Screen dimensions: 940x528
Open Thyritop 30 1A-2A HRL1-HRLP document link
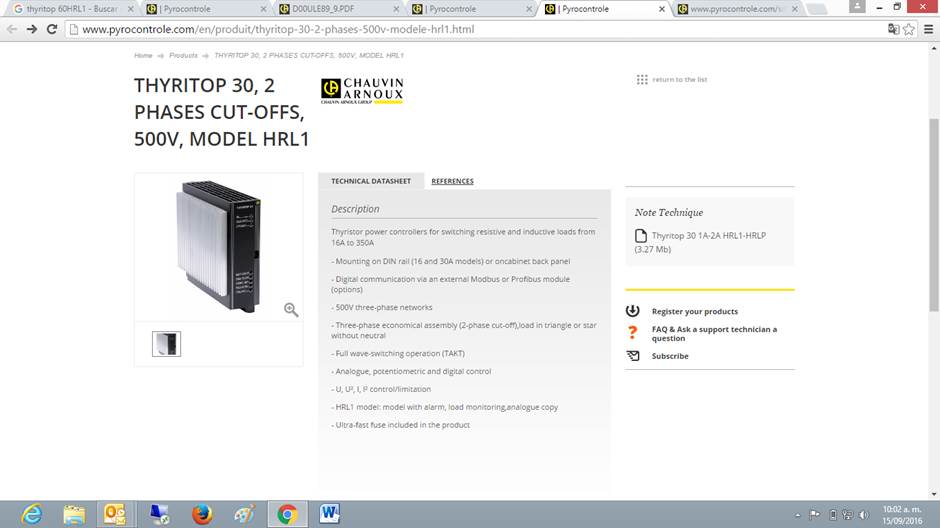tap(700, 242)
